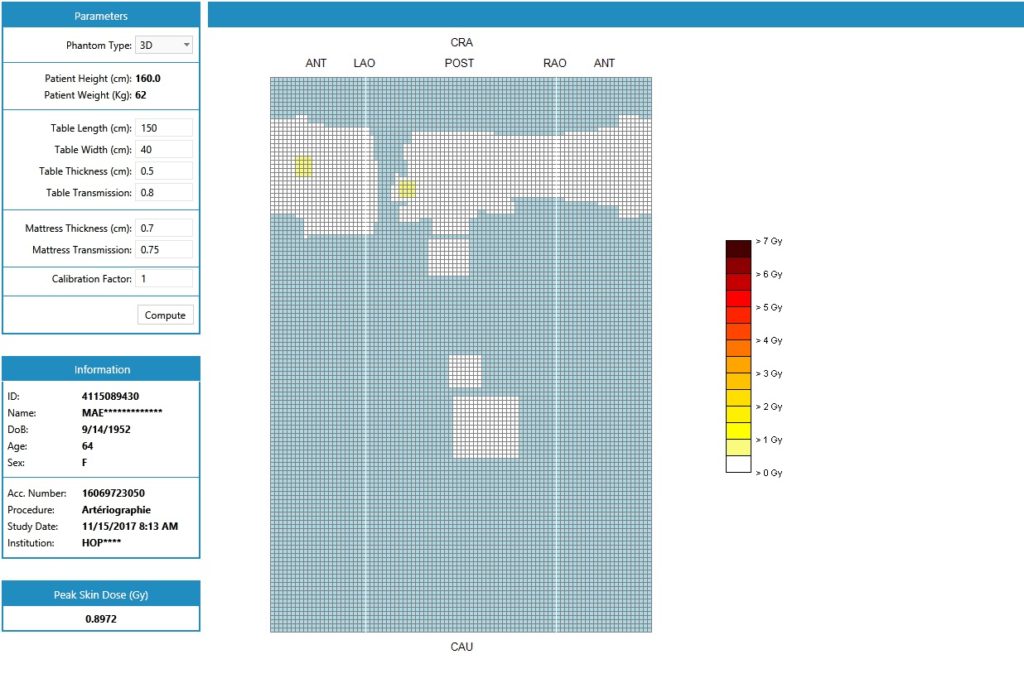This screenshot has width=1024, height=688.
Task: Click the Information panel header
Action: (101, 369)
